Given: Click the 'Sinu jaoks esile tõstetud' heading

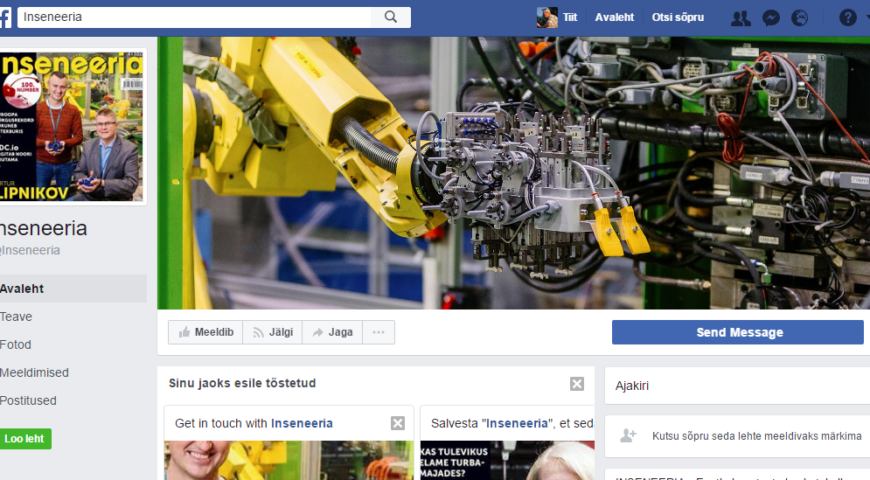Looking at the screenshot, I should 242,383.
